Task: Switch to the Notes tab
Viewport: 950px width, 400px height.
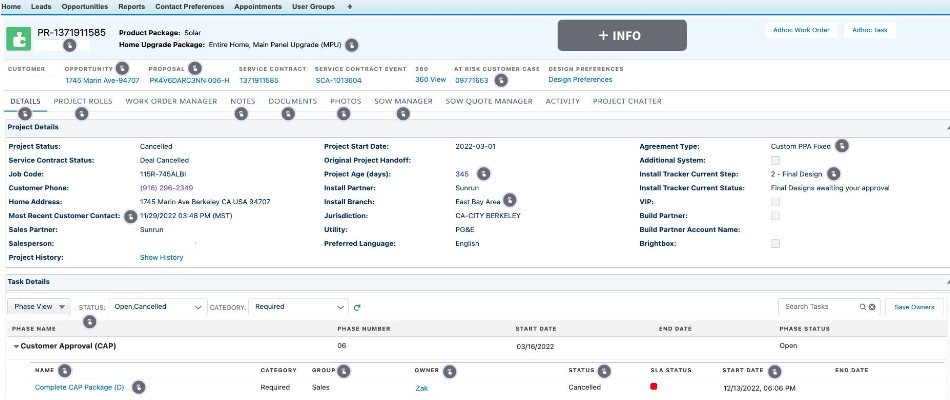Action: (243, 101)
